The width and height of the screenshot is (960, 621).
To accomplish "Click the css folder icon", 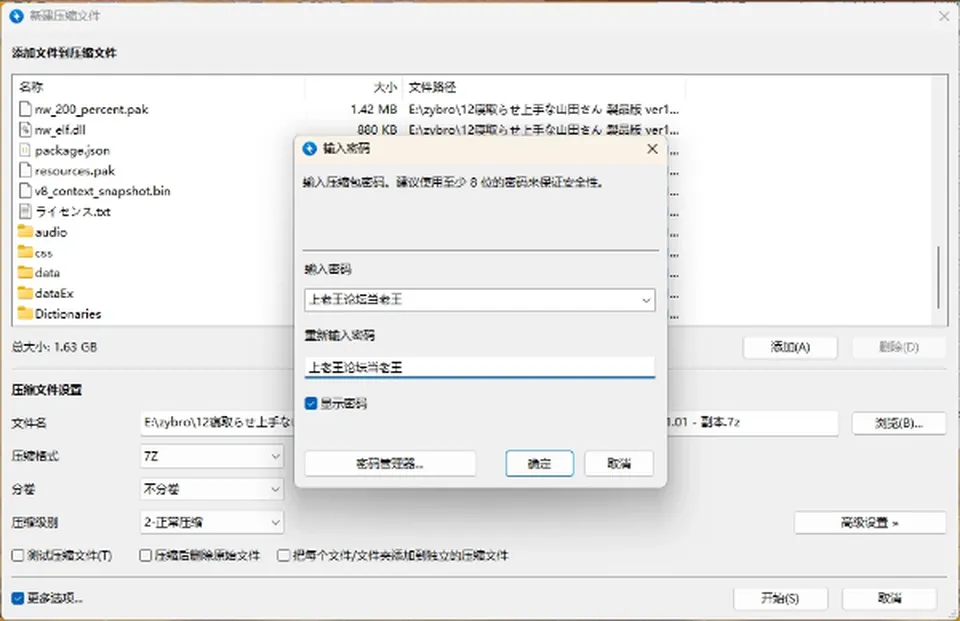I will pyautogui.click(x=25, y=252).
